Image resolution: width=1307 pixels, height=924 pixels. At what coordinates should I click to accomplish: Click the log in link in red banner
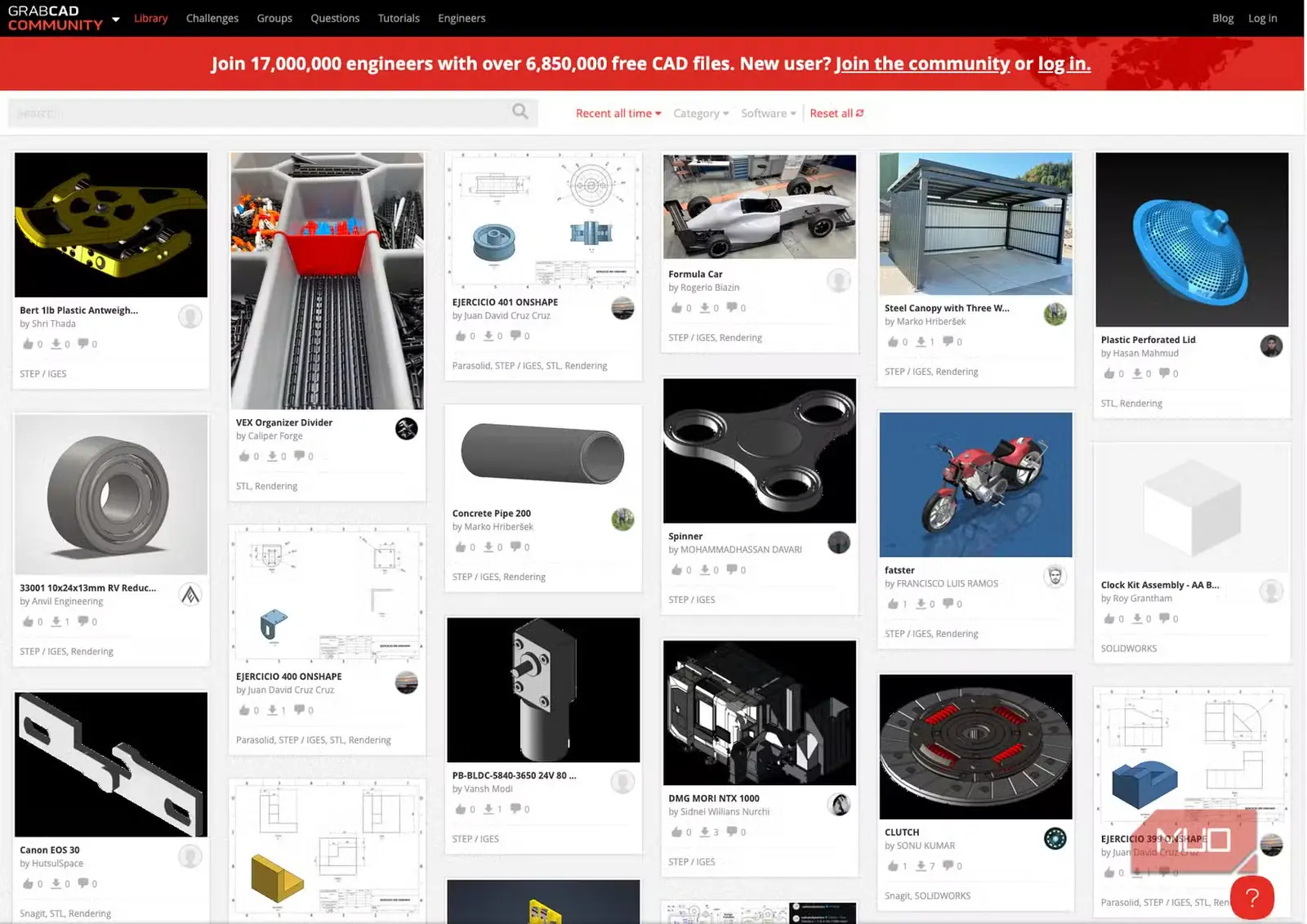[x=1064, y=64]
